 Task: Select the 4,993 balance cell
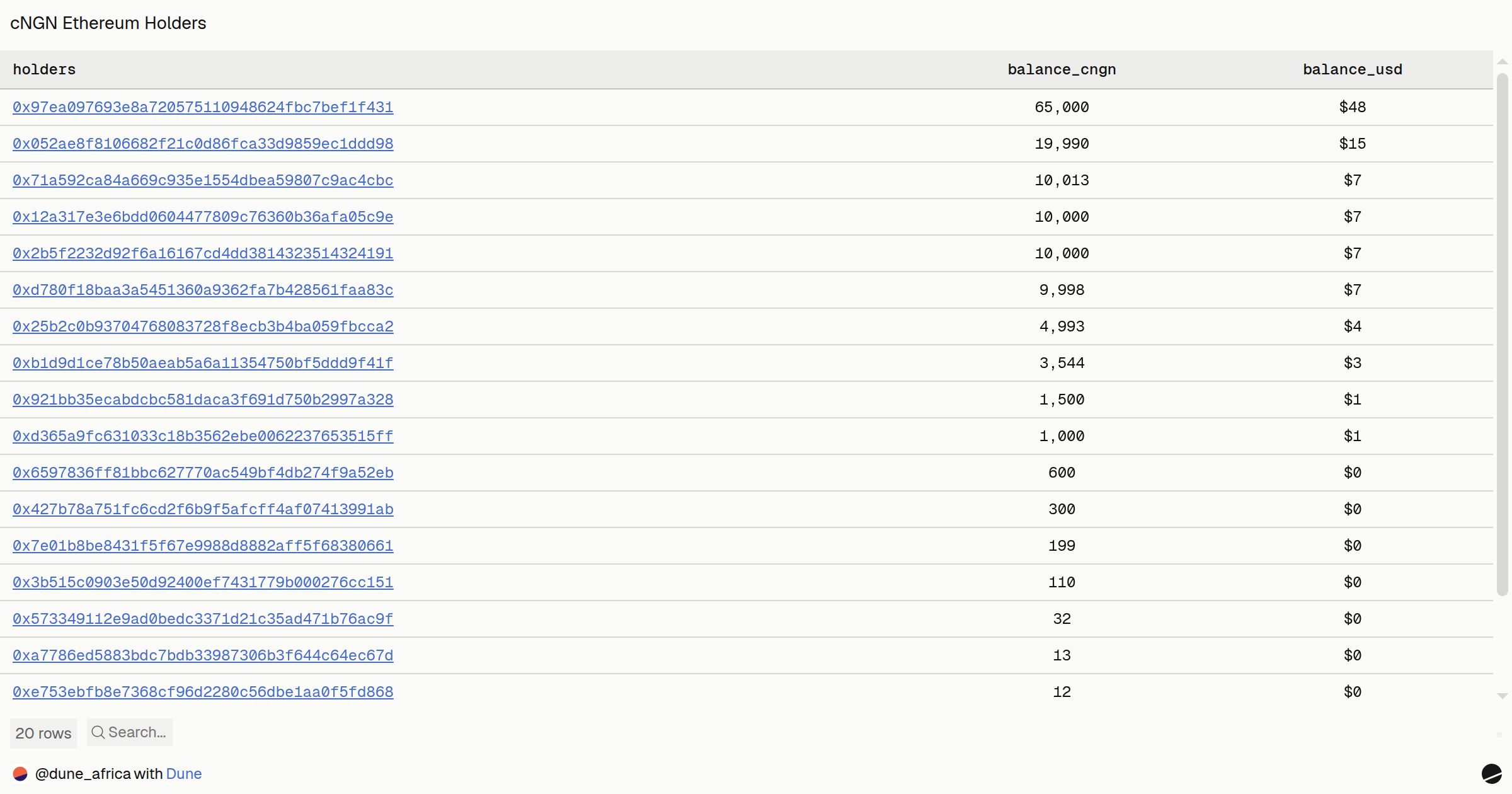tap(1062, 326)
